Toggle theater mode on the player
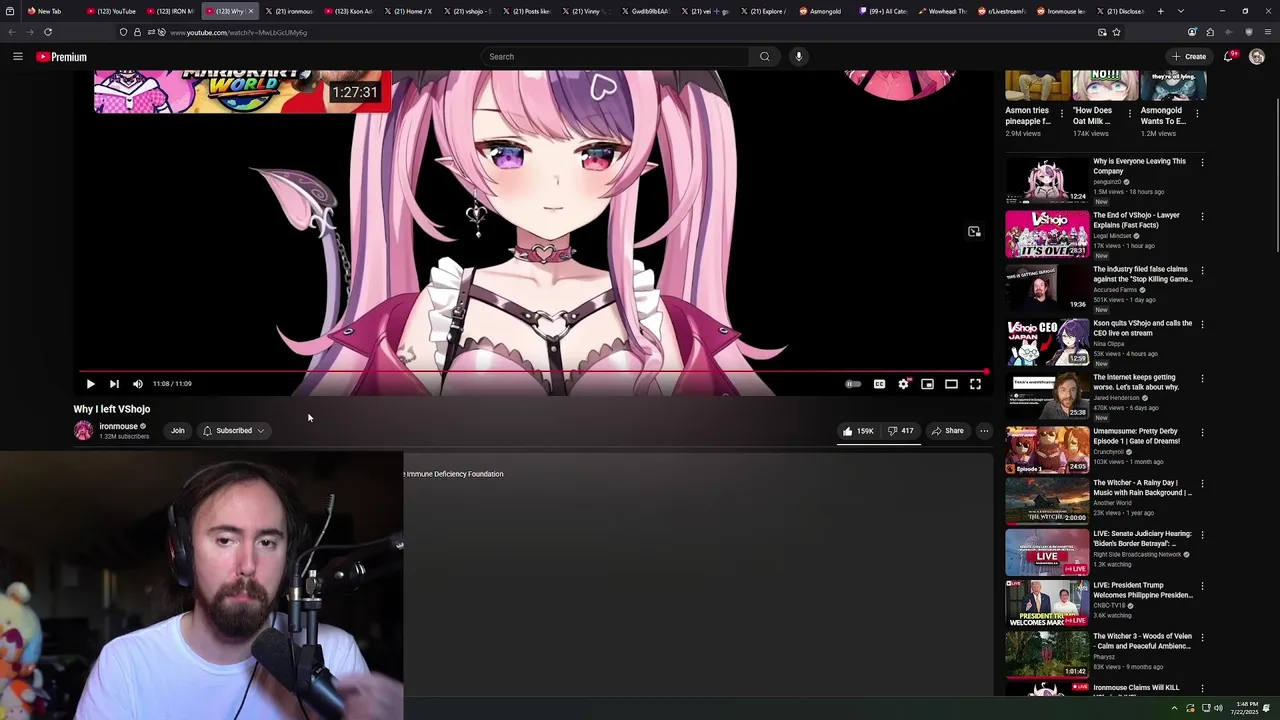 coord(951,384)
